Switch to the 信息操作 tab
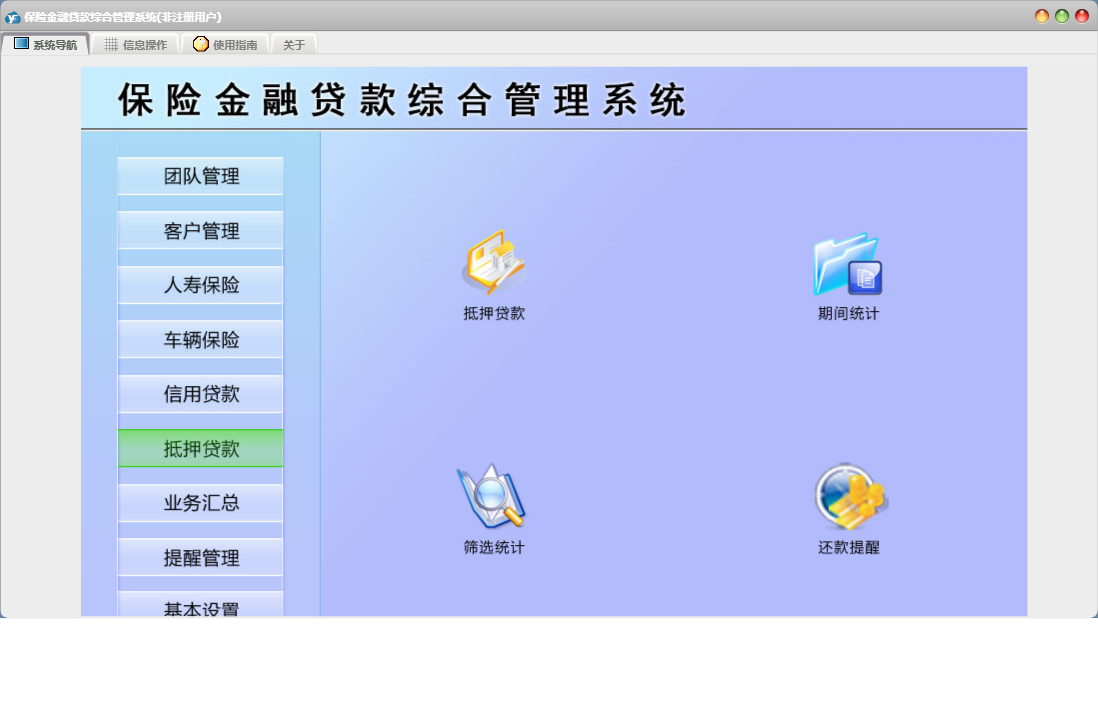This screenshot has height=712, width=1098. pos(136,45)
